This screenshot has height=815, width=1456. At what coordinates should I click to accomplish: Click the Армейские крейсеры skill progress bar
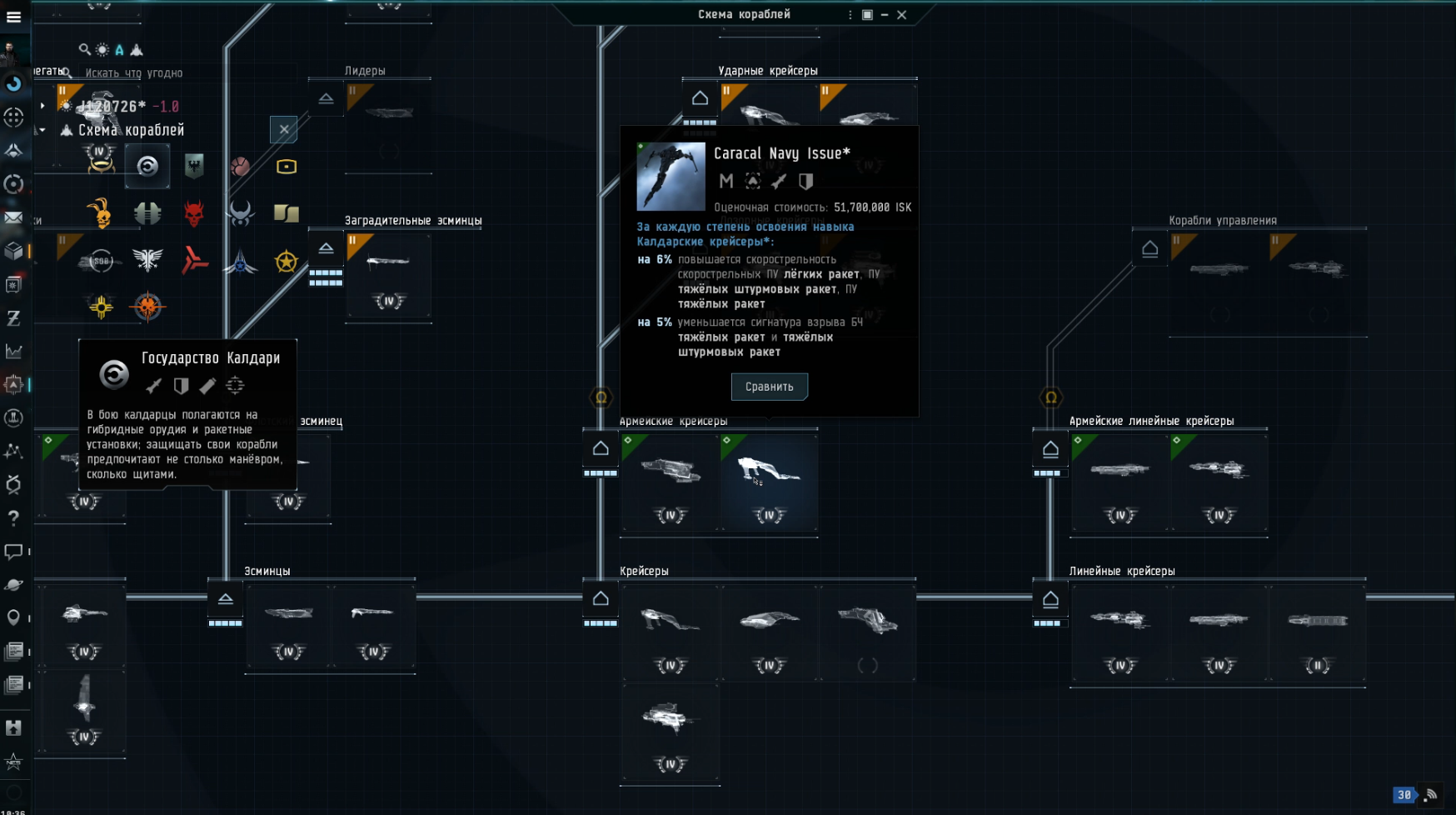point(601,473)
